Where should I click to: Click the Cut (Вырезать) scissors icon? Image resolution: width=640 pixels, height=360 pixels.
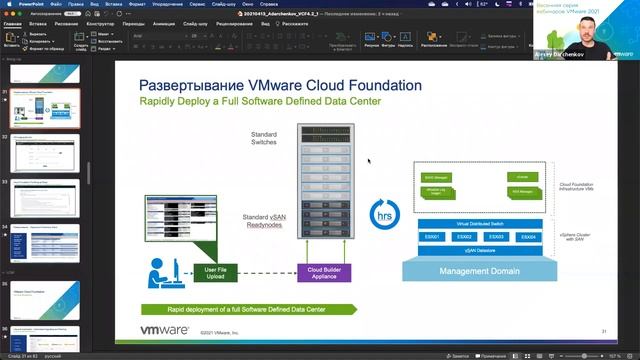pyautogui.click(x=25, y=34)
